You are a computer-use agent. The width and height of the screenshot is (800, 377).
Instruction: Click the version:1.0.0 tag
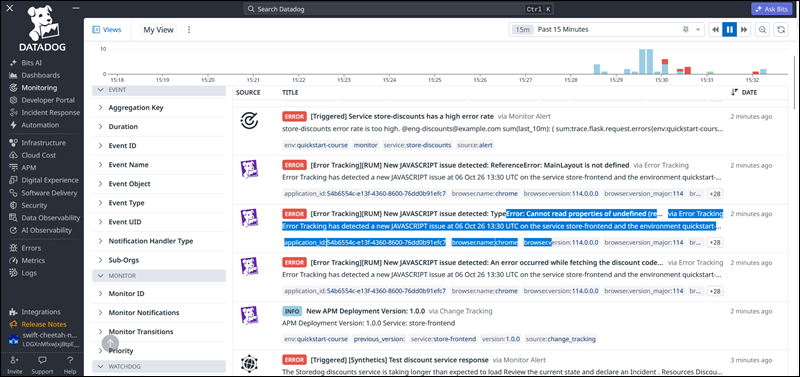click(501, 339)
